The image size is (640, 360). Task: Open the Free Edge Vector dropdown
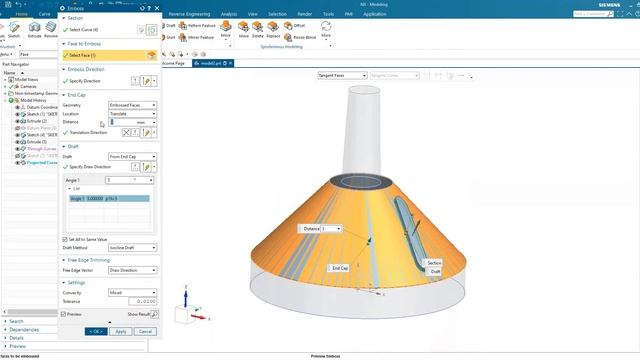pyautogui.click(x=132, y=270)
